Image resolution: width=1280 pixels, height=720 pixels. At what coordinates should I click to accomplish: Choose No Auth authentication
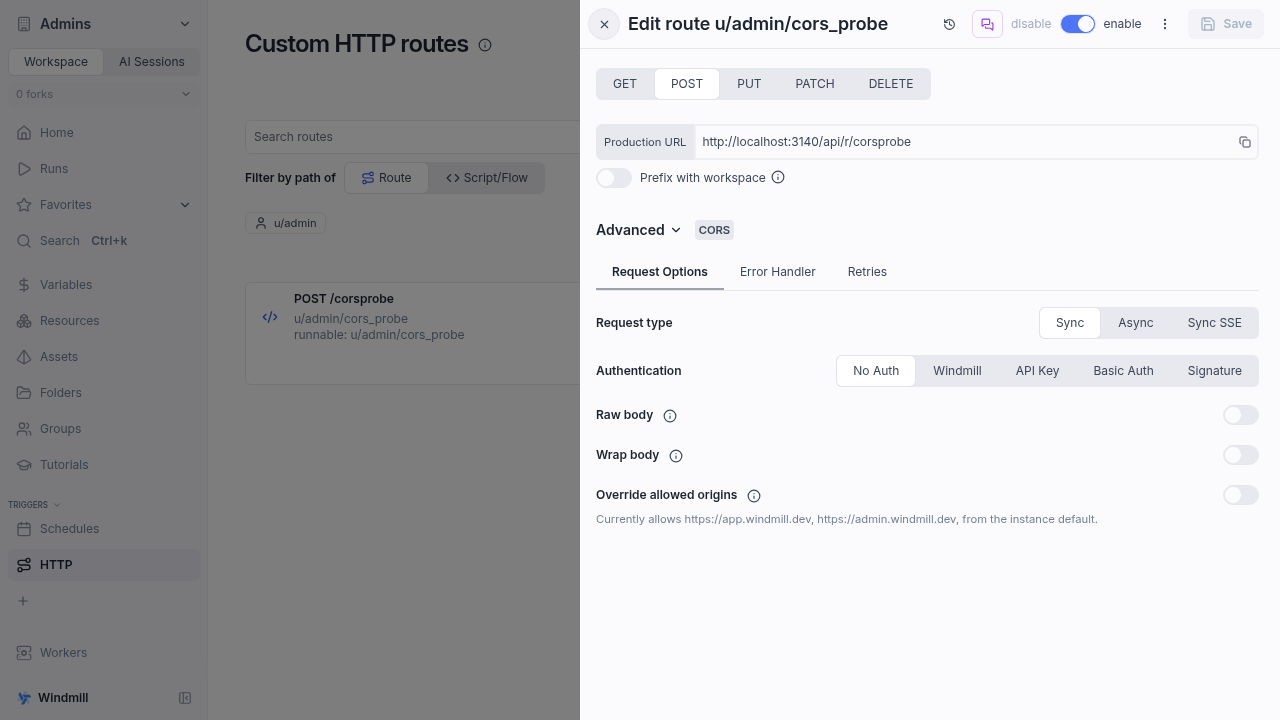876,371
